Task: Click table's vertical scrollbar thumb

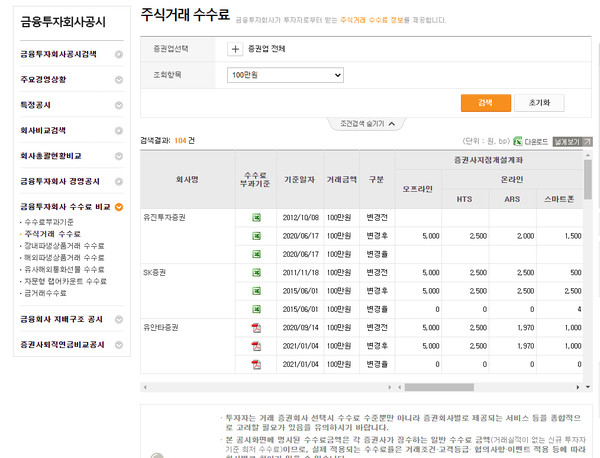Action: coord(588,179)
